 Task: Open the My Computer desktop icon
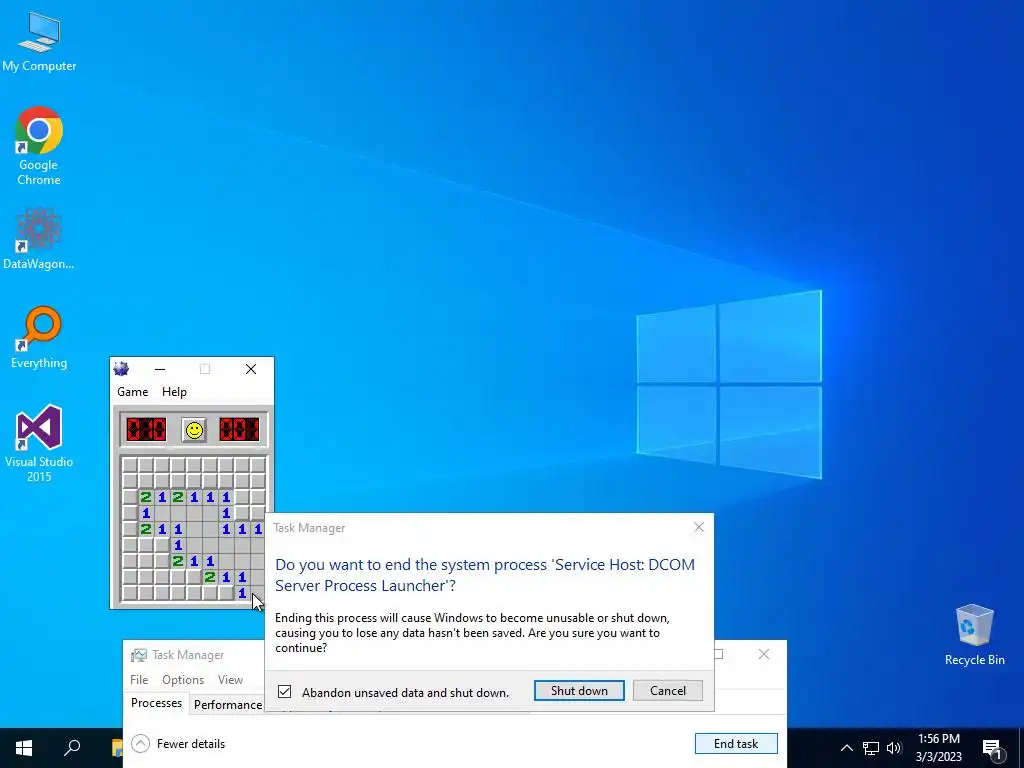(x=39, y=41)
